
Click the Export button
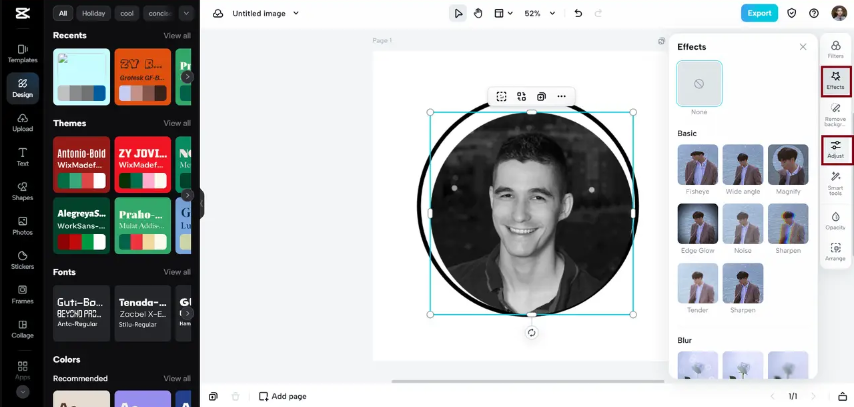pos(759,13)
